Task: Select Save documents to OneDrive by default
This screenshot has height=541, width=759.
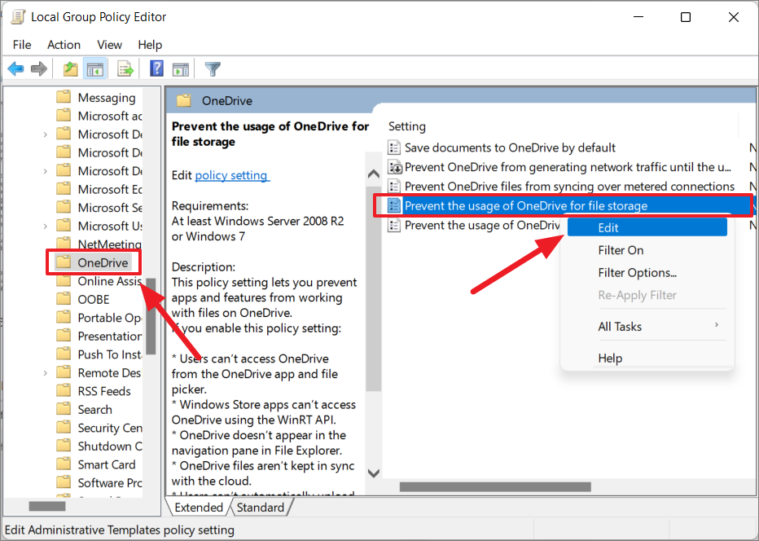Action: tap(510, 148)
